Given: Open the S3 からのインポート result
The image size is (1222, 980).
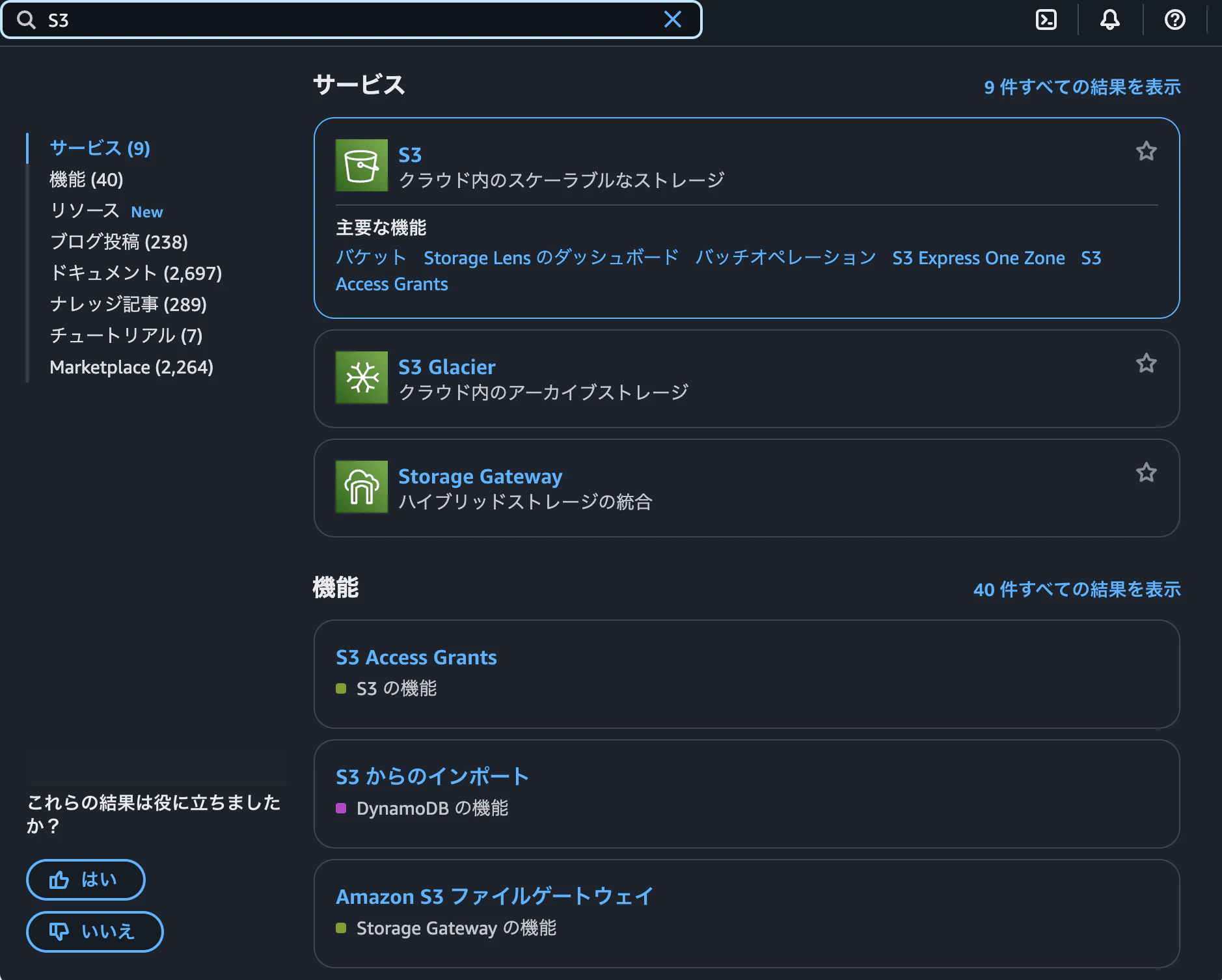Looking at the screenshot, I should coord(432,777).
